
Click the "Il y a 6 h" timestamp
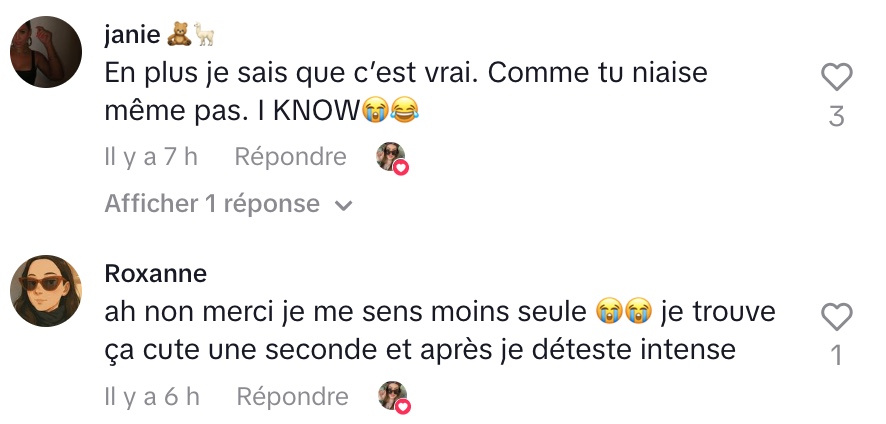pos(152,397)
